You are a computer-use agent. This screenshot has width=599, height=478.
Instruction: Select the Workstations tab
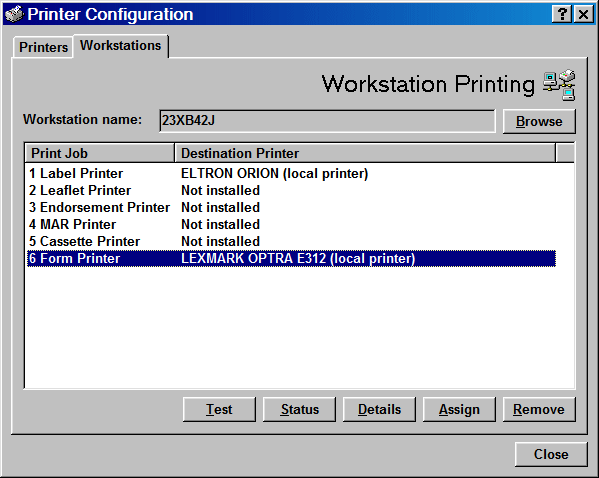(121, 46)
